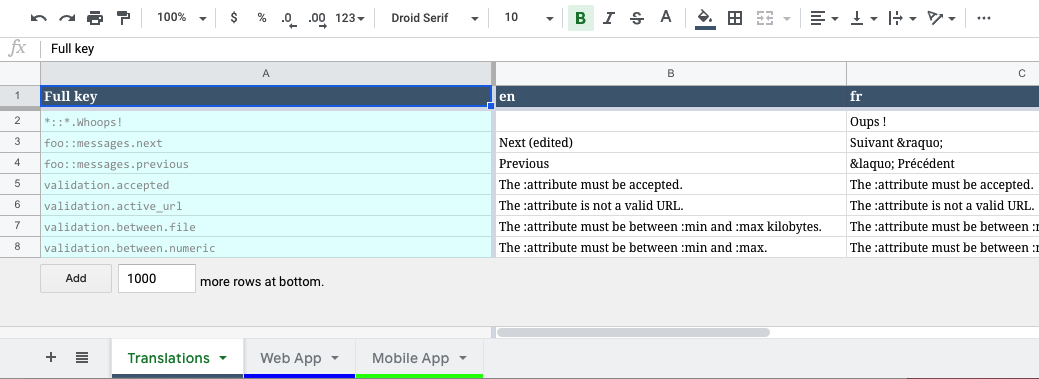Open the Droid Serif font dropdown

[x=434, y=18]
